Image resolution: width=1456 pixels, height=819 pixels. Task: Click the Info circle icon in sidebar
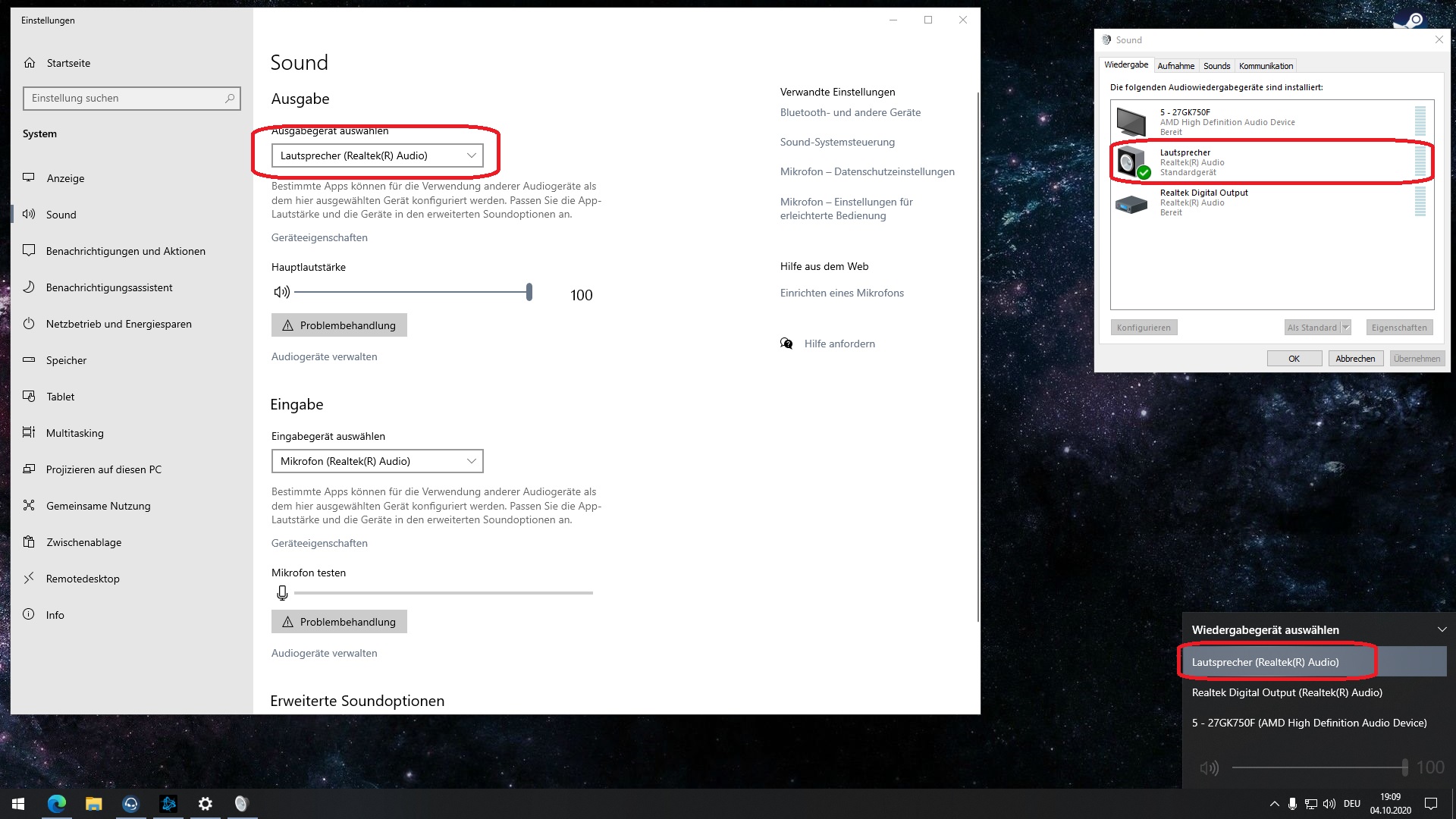tap(29, 614)
